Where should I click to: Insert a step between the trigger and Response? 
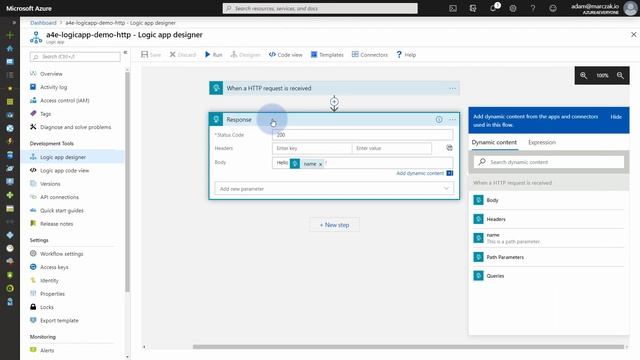(x=334, y=102)
